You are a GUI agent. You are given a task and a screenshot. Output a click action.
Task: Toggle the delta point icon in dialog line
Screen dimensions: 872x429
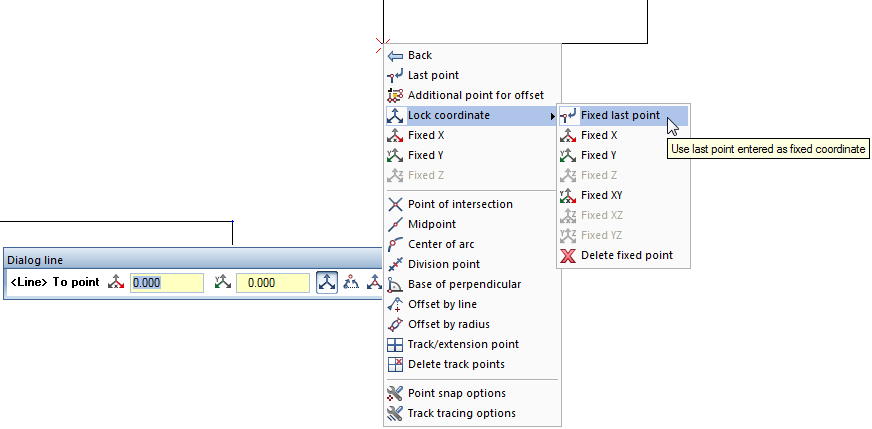[350, 283]
